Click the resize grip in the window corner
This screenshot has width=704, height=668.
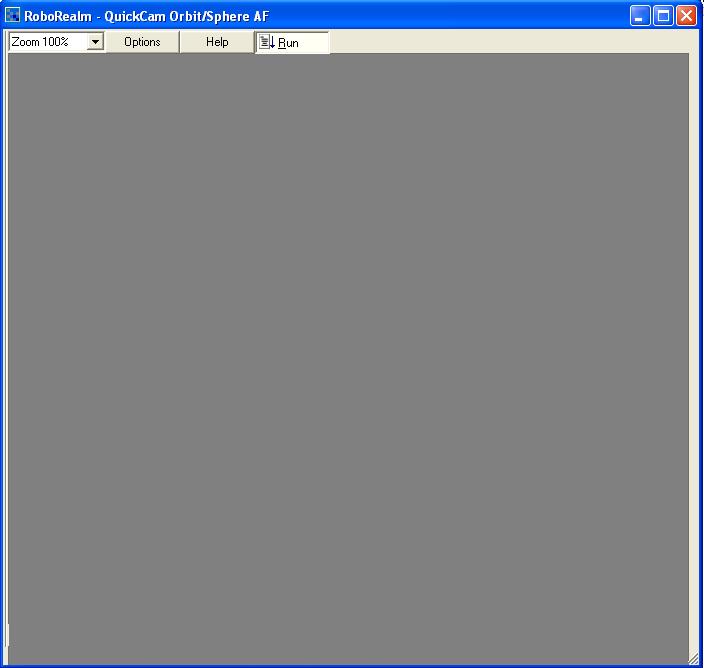(x=694, y=658)
